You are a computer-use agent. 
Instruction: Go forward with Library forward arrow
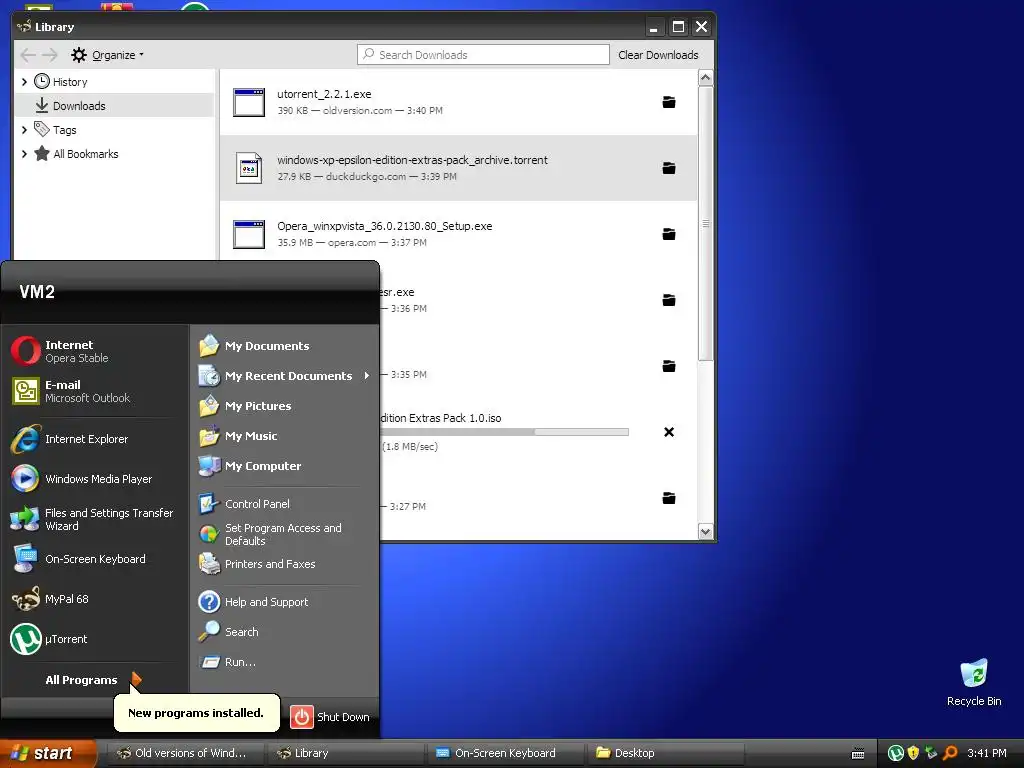click(50, 55)
